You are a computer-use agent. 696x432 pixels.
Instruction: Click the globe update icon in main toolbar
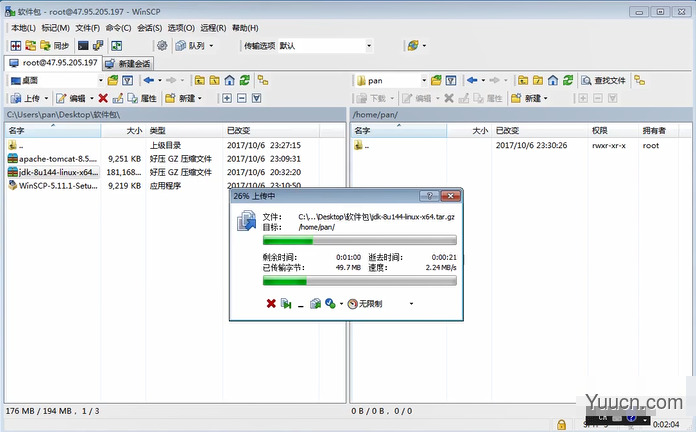coord(413,45)
